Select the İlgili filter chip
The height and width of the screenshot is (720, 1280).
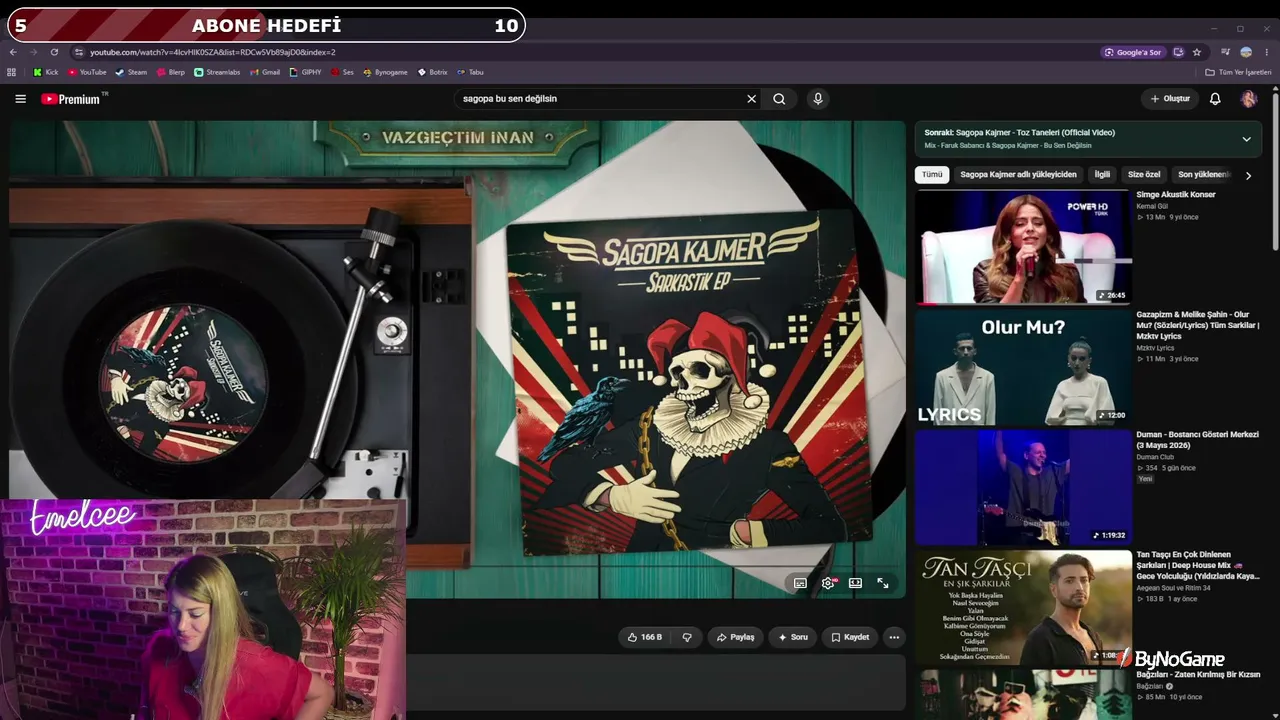pyautogui.click(x=1102, y=175)
